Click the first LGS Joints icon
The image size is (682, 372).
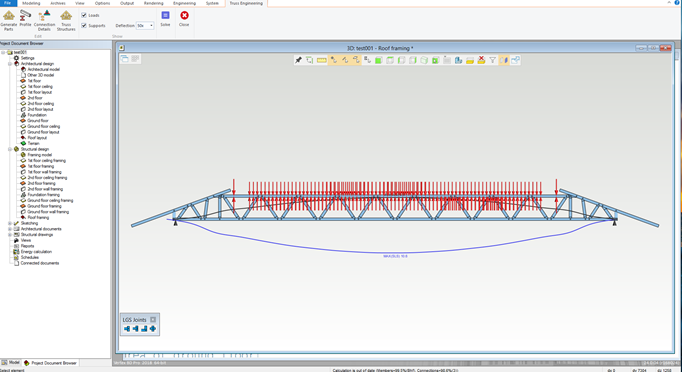[127, 328]
